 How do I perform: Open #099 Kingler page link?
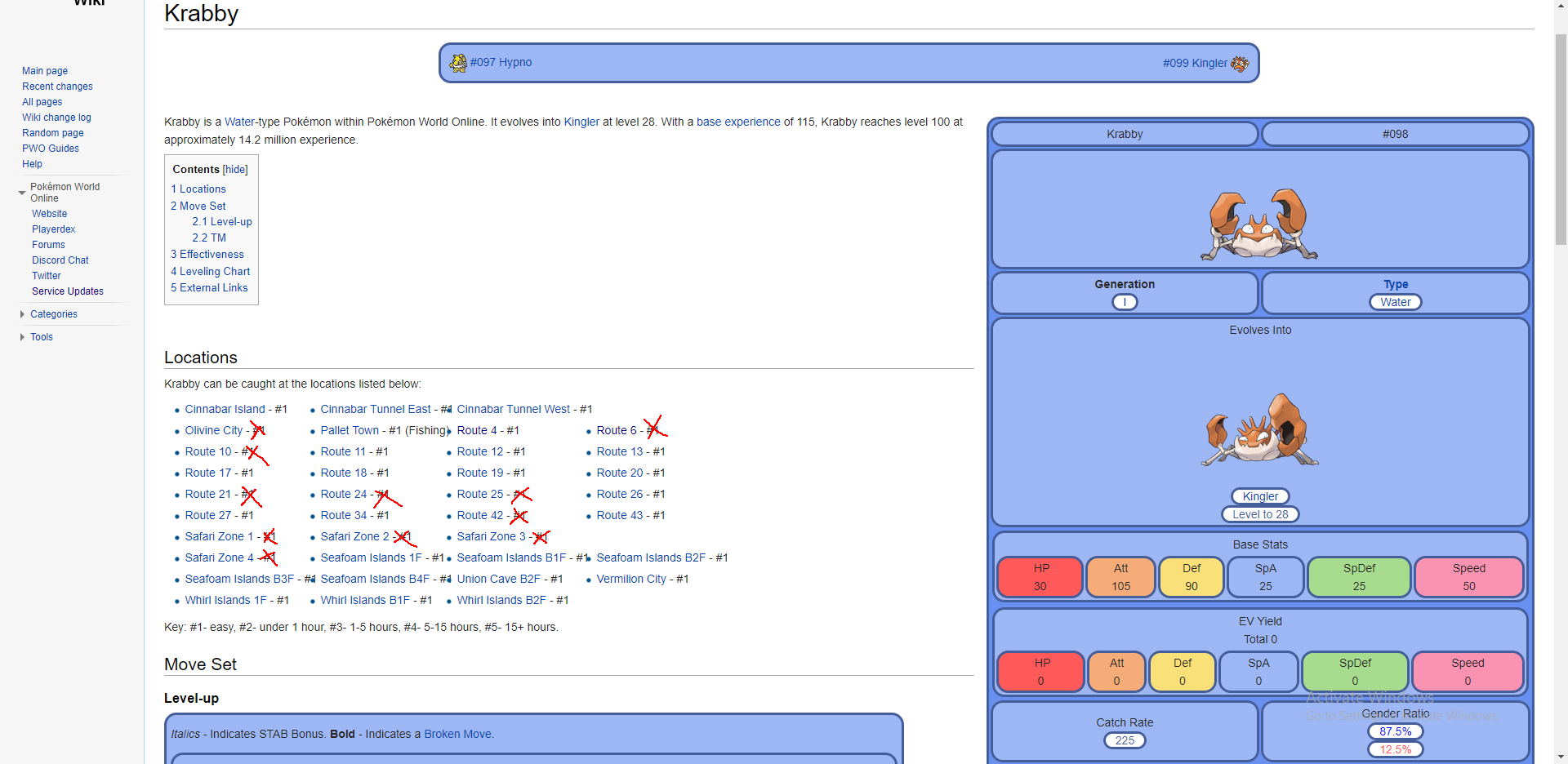(1195, 63)
